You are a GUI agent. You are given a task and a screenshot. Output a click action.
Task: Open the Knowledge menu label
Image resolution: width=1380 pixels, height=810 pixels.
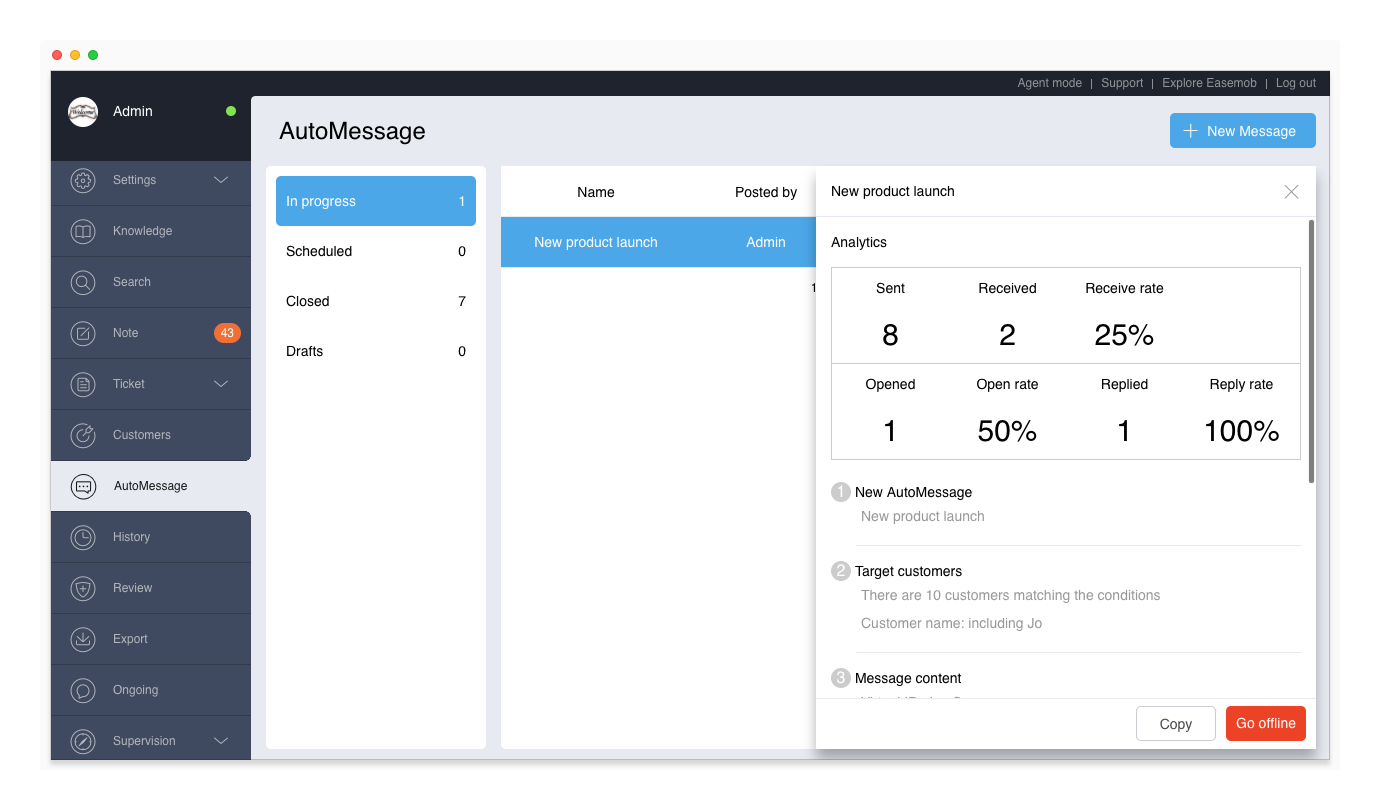tap(142, 231)
